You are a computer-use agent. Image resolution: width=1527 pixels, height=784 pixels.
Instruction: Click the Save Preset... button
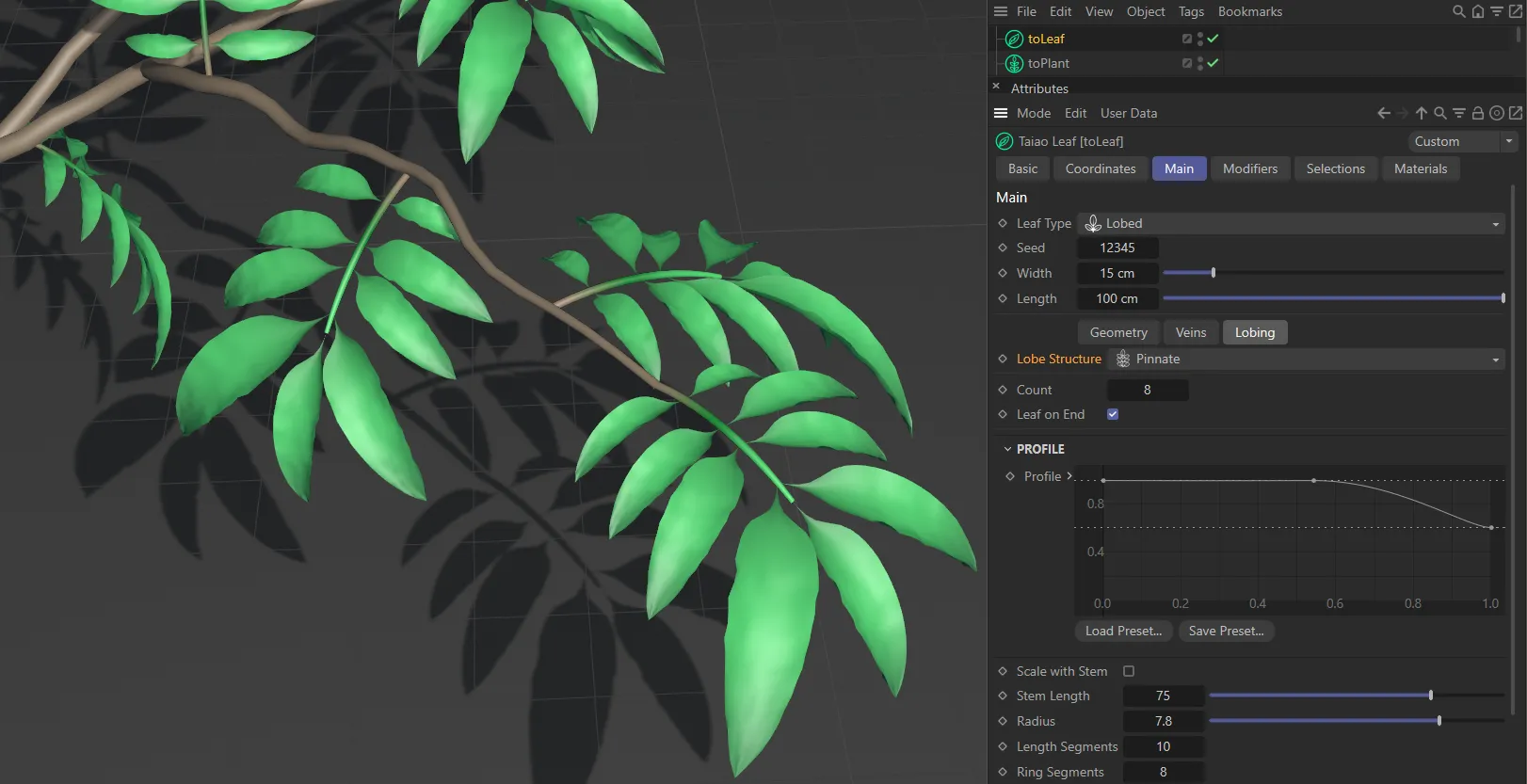click(x=1226, y=631)
